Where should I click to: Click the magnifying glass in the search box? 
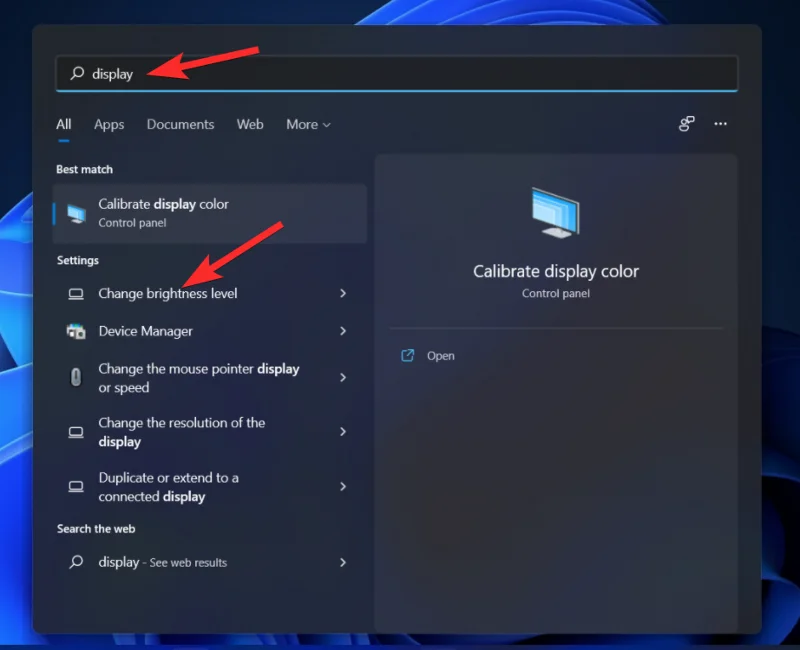pos(75,73)
